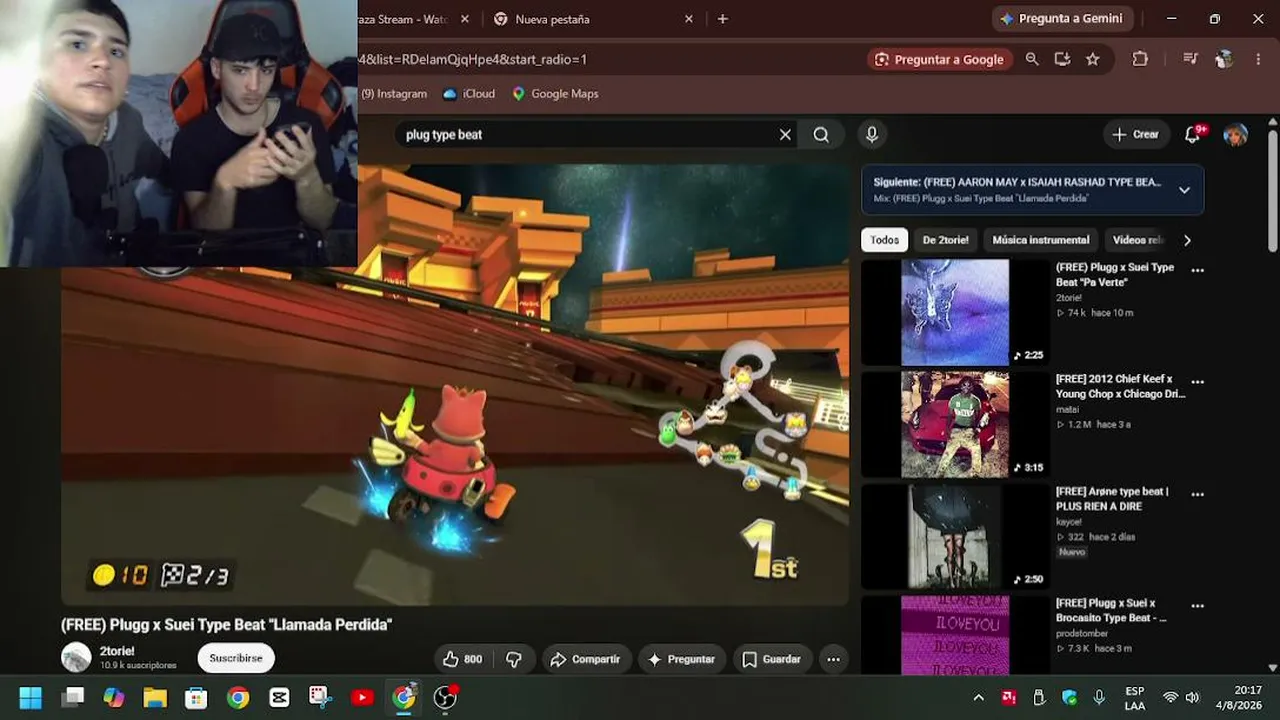Image resolution: width=1280 pixels, height=720 pixels.
Task: Open Task View on the taskbar
Action: coord(73,697)
